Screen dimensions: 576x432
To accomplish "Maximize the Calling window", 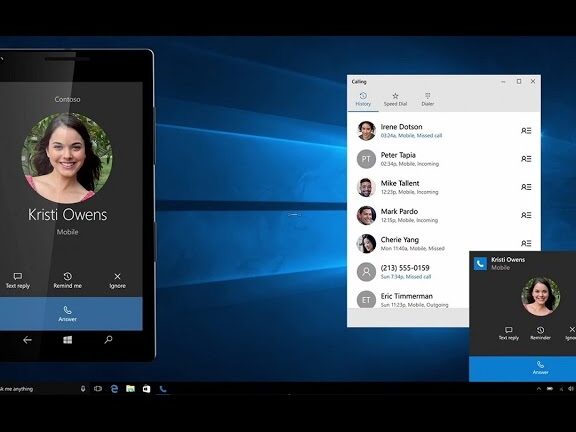I will [x=519, y=82].
